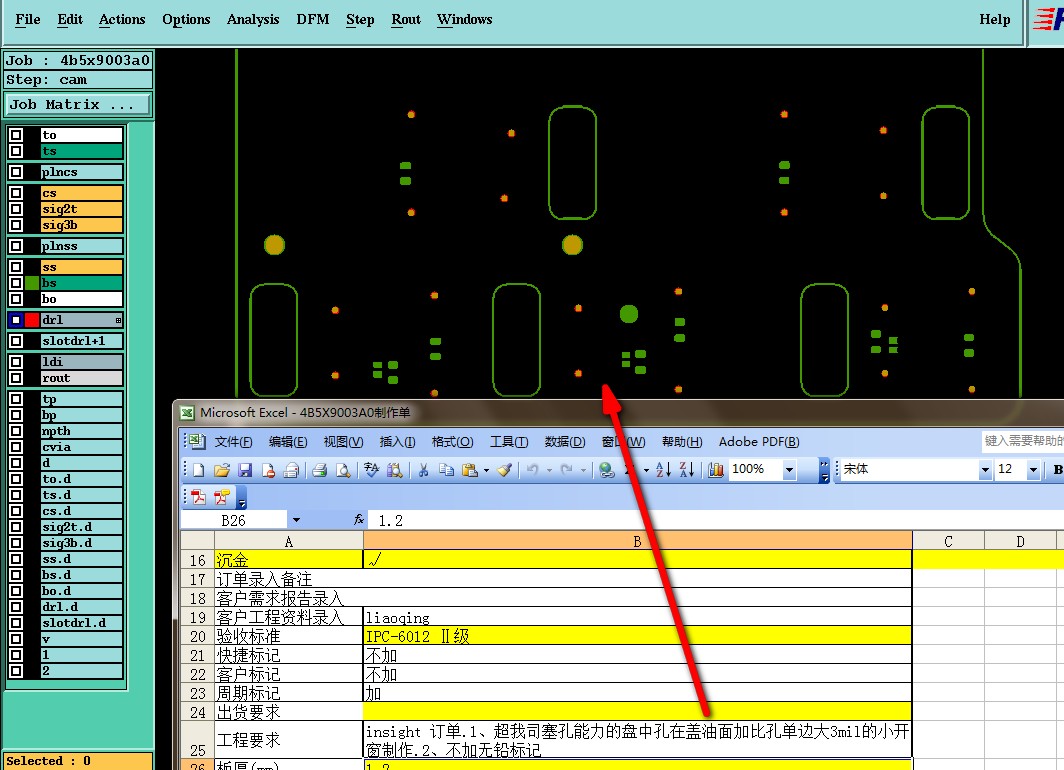Expand the PDF toolbar options arrow
Viewport: 1064px width, 770px height.
pos(242,498)
